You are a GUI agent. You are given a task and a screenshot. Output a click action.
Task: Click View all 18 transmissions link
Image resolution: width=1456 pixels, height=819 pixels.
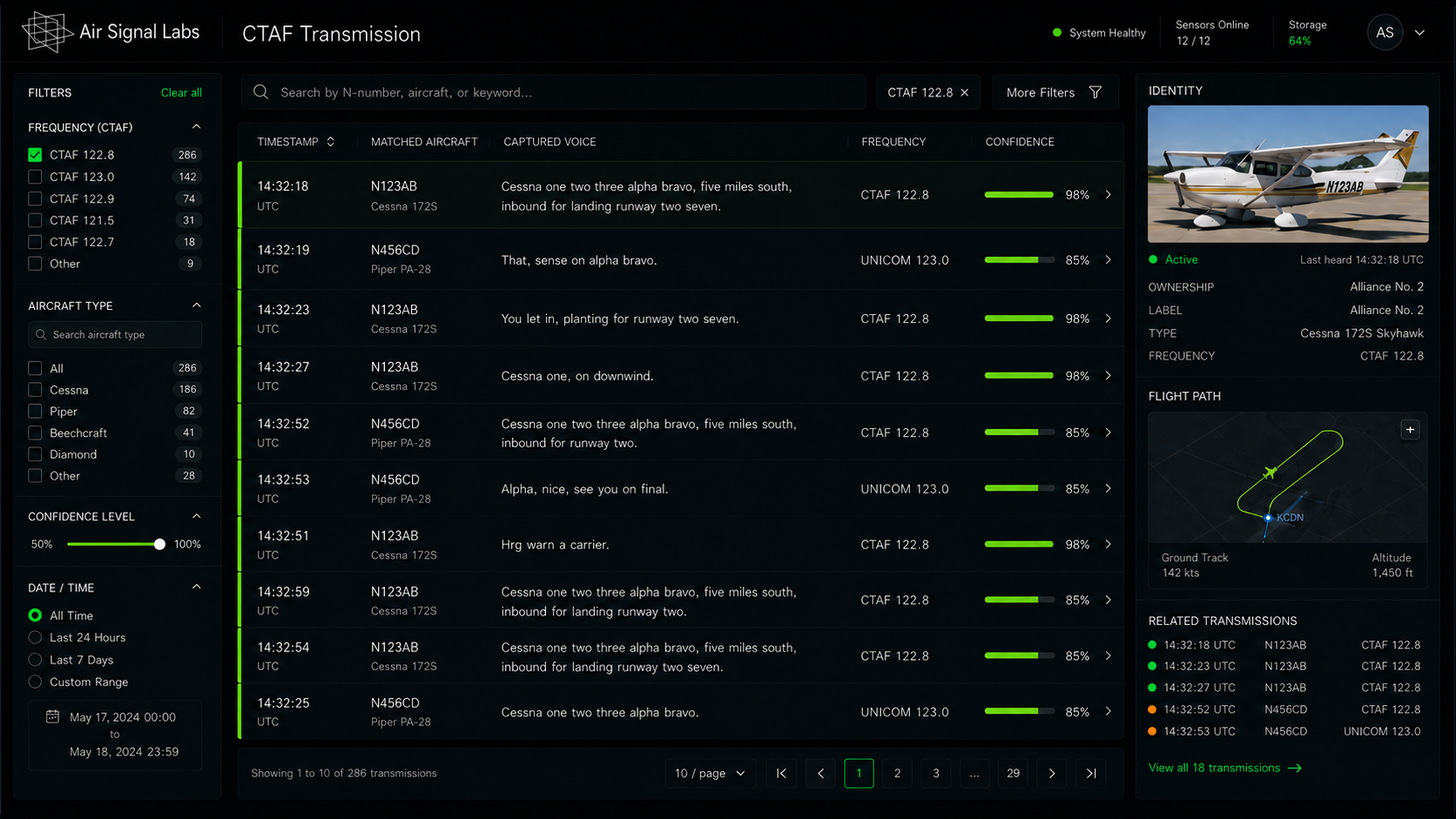1224,768
